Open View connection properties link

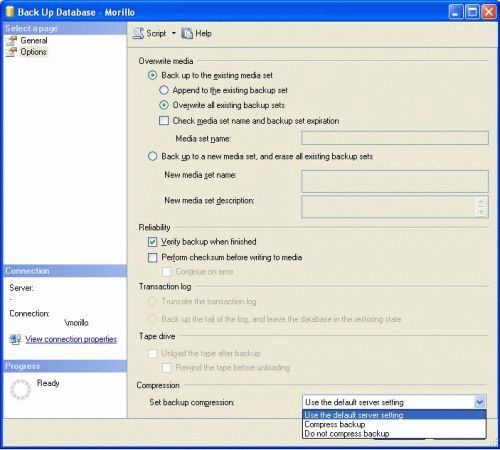(x=71, y=339)
